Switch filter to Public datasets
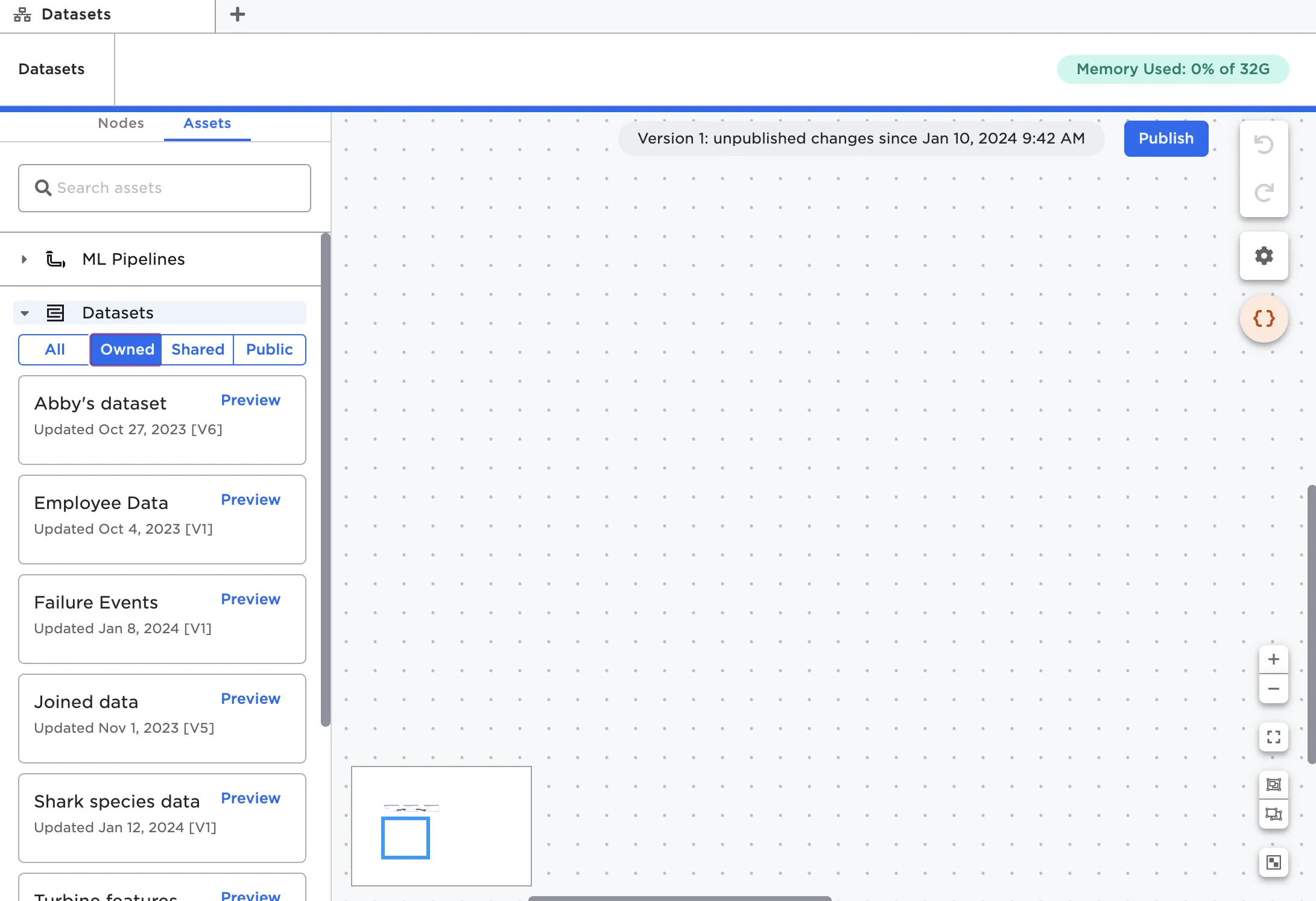Image resolution: width=1316 pixels, height=901 pixels. pyautogui.click(x=269, y=350)
